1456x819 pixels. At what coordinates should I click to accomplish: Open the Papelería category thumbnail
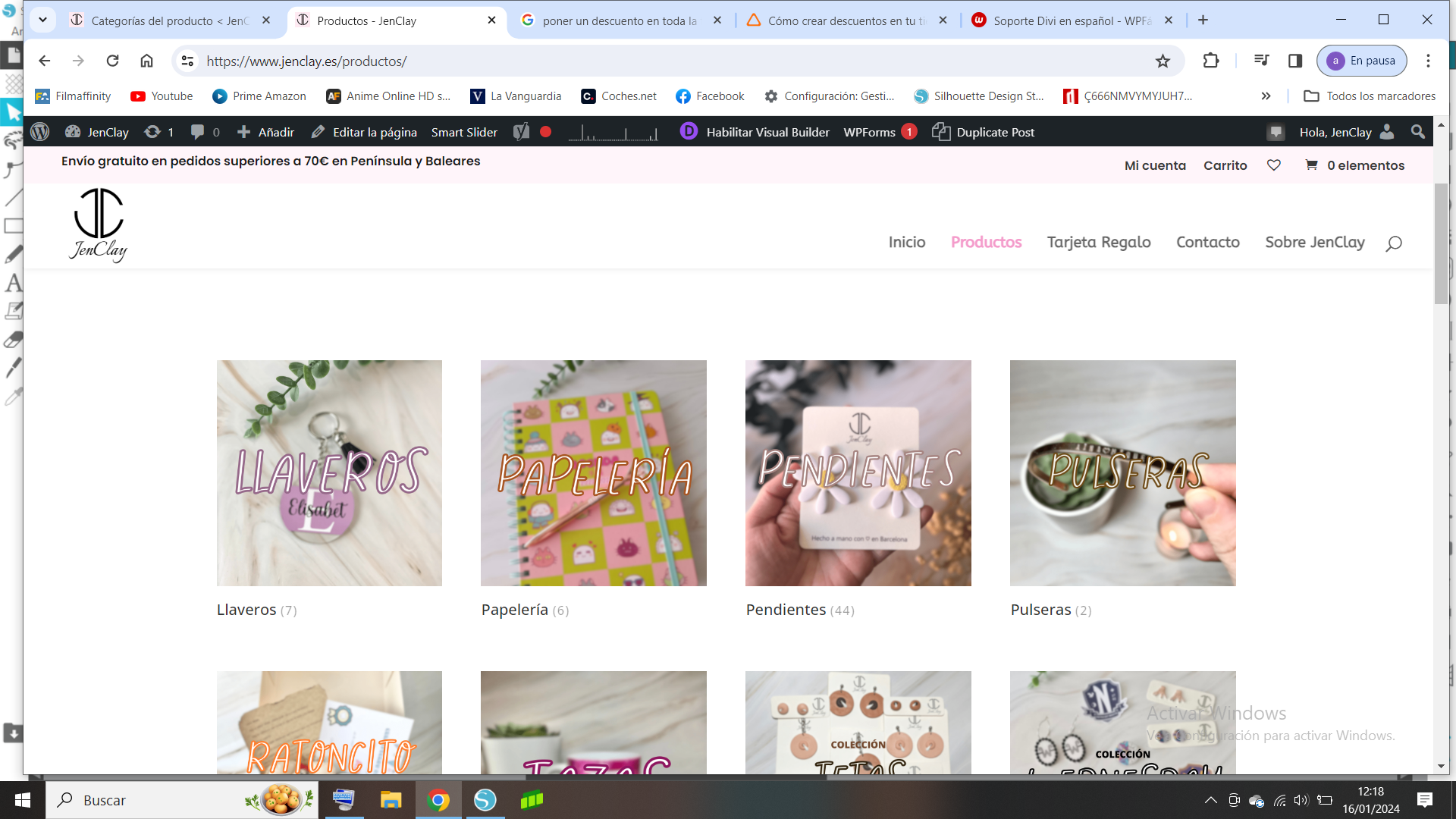click(594, 472)
